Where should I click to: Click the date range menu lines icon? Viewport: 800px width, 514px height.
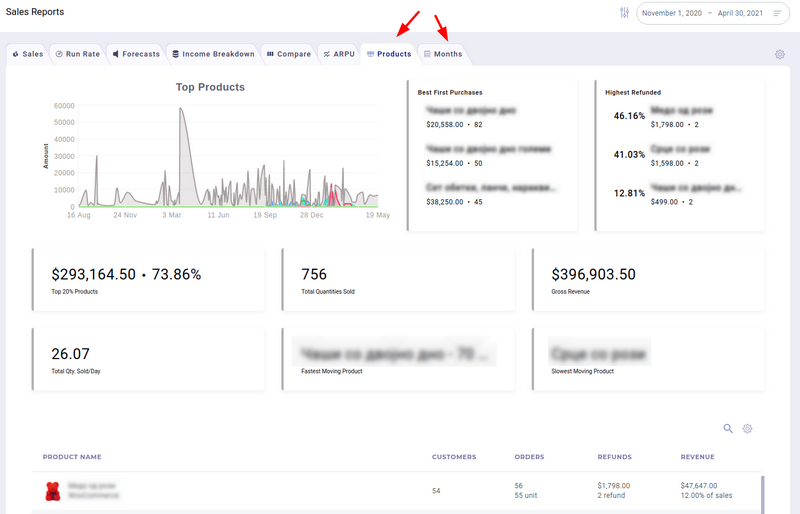(x=777, y=13)
